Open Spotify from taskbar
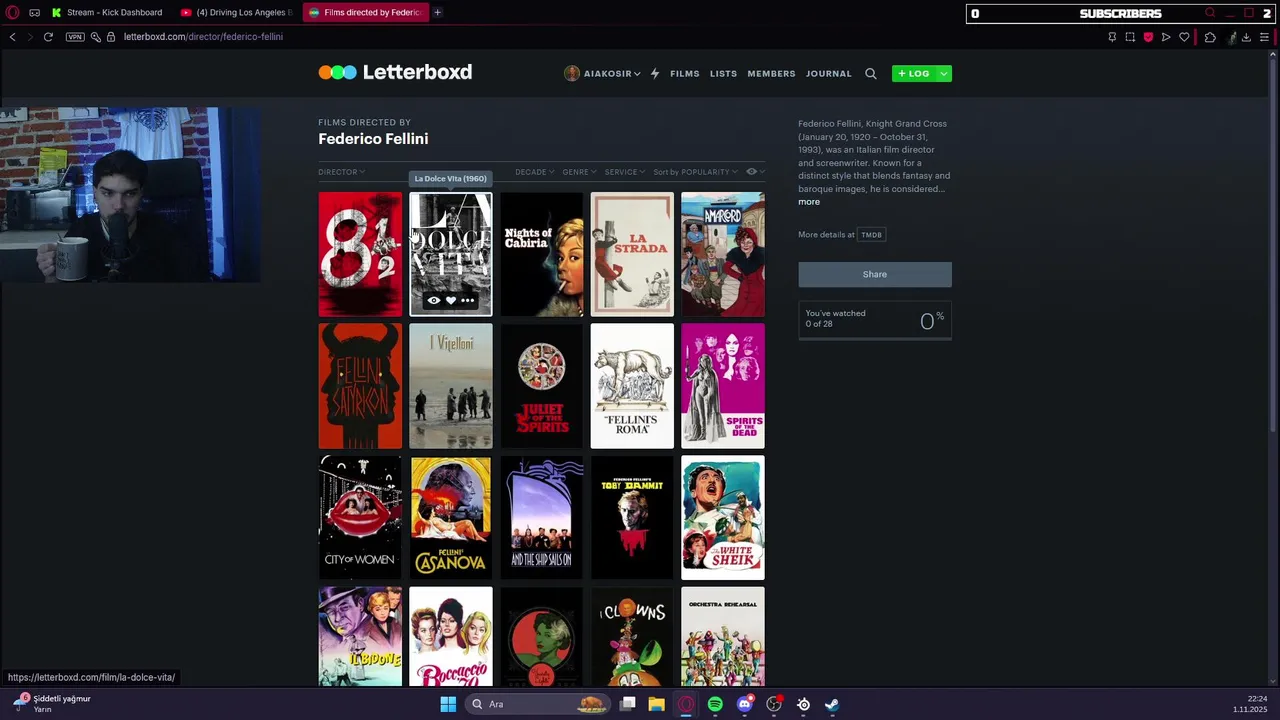This screenshot has width=1280, height=720. (715, 704)
